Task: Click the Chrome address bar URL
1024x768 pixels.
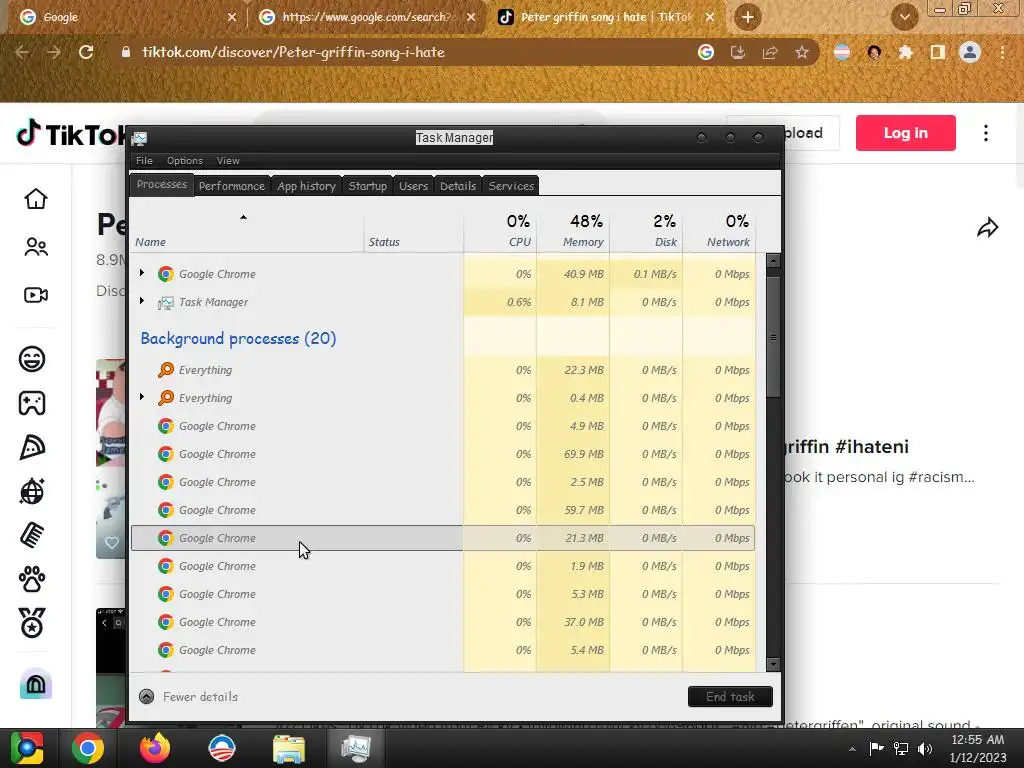Action: [293, 52]
